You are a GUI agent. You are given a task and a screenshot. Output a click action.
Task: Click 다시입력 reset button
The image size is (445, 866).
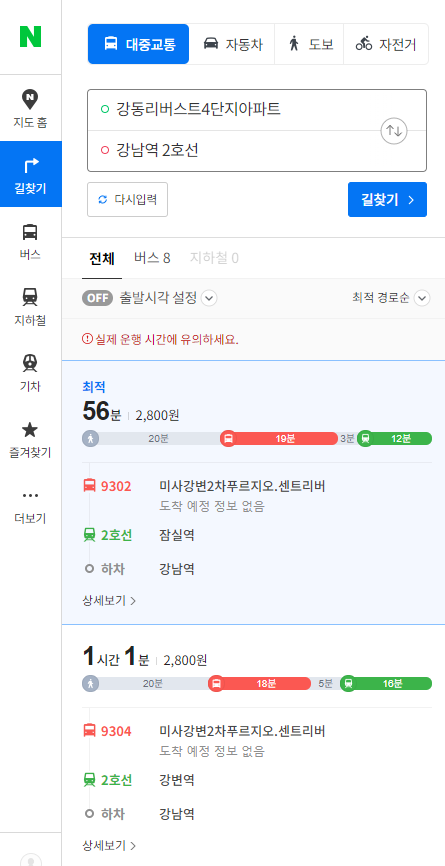pos(128,199)
